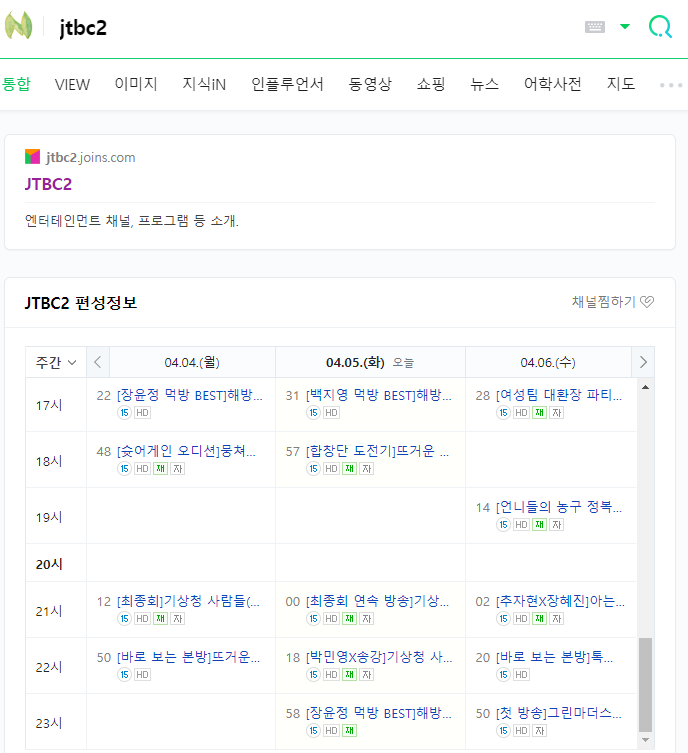Open the 어학사전 tab
Viewport: 688px width, 753px height.
tap(553, 84)
